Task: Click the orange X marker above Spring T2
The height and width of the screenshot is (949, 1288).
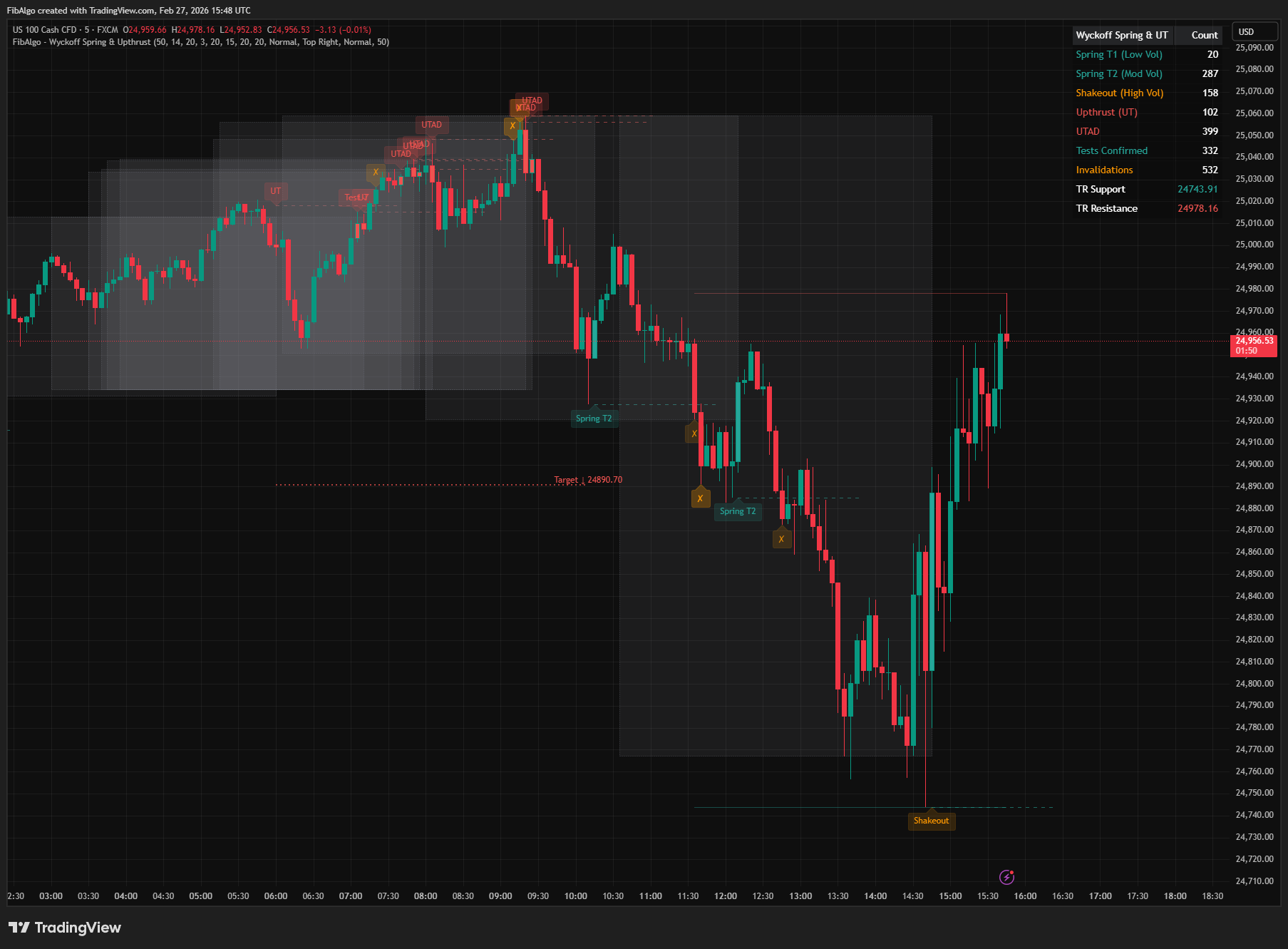Action: [701, 498]
